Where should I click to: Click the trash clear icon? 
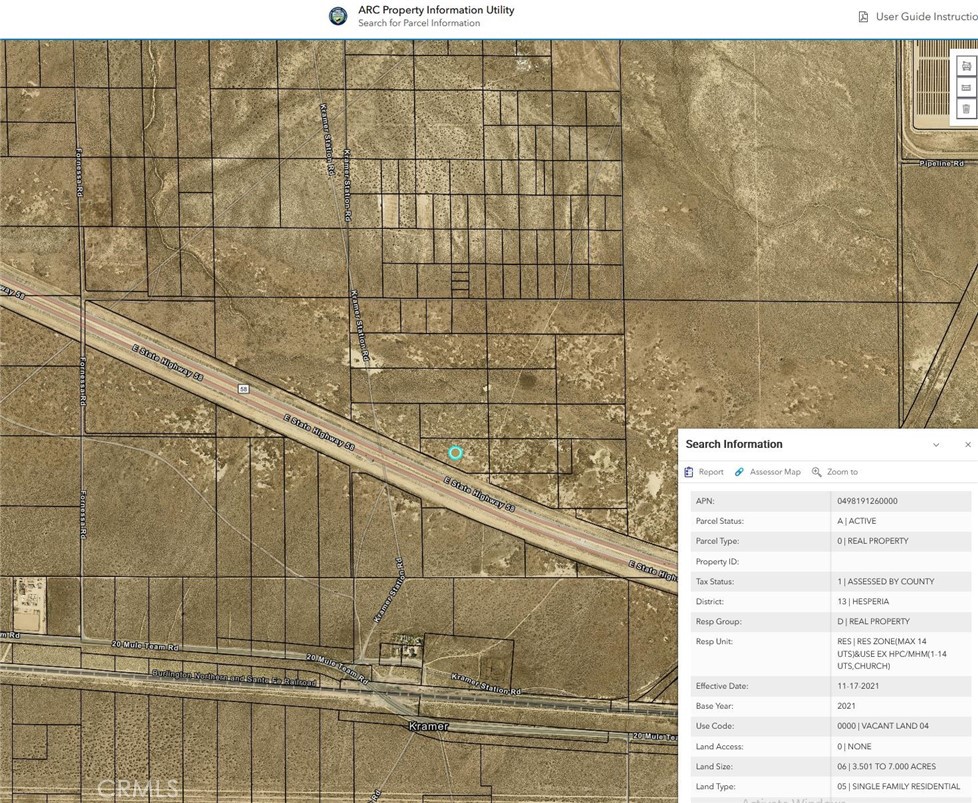965,108
